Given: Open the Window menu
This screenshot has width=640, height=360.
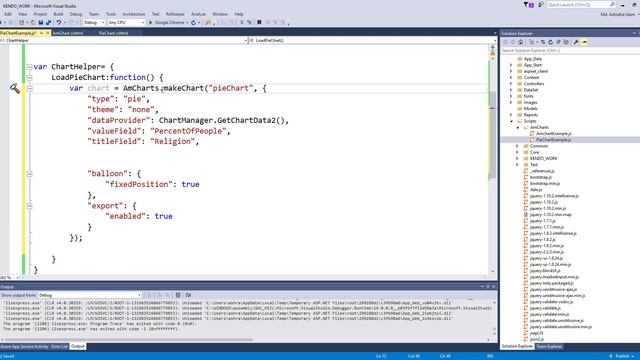Looking at the screenshot, I should [x=220, y=14].
